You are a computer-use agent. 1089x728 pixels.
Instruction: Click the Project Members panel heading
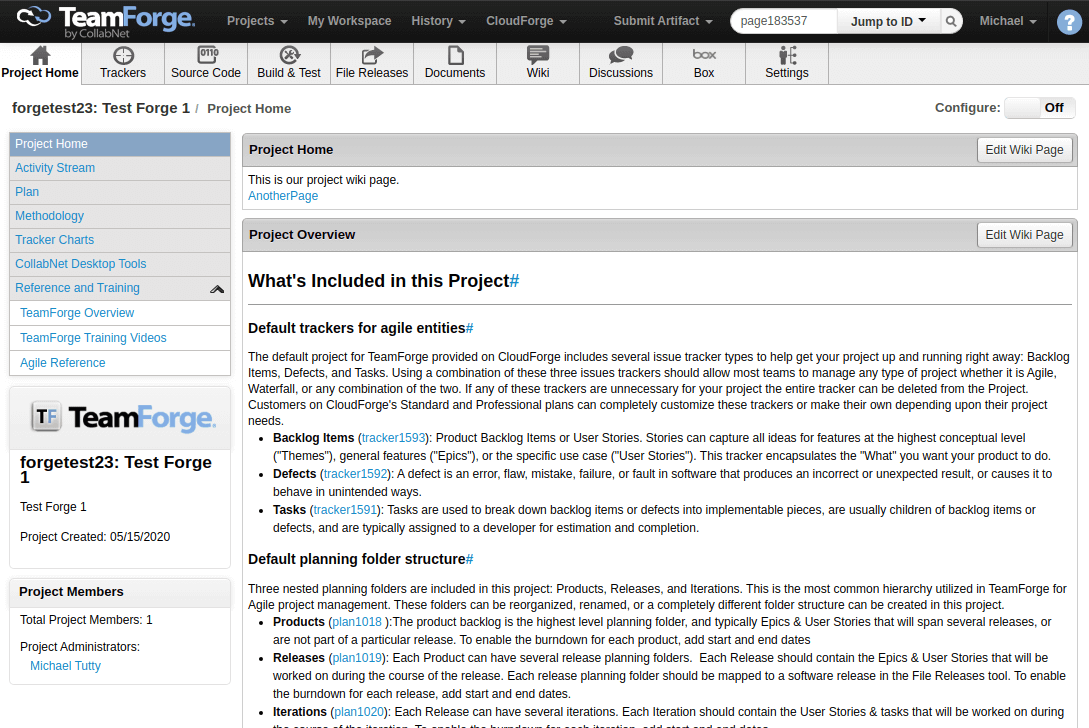pyautogui.click(x=72, y=592)
